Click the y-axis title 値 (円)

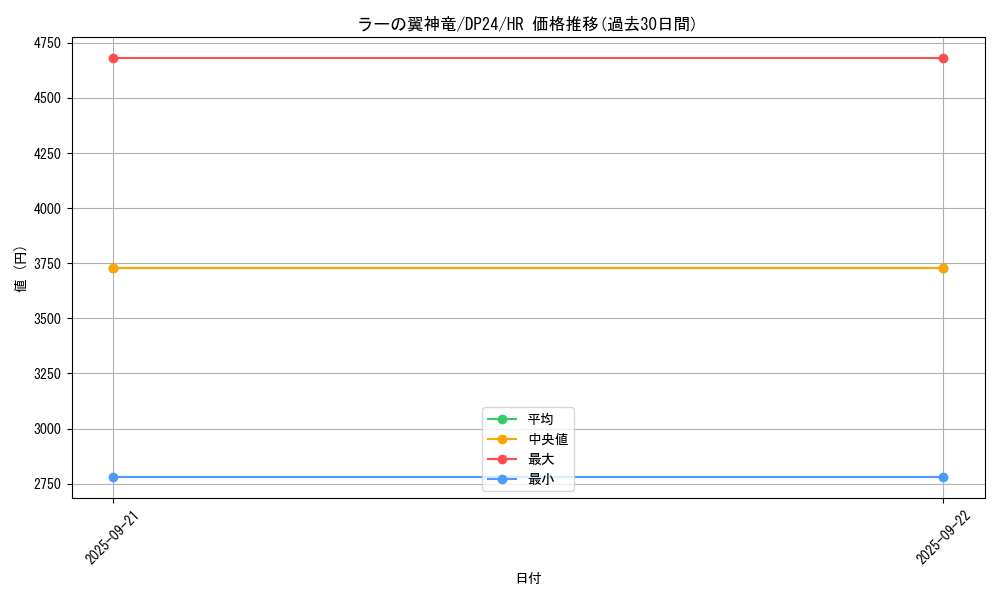click(20, 269)
